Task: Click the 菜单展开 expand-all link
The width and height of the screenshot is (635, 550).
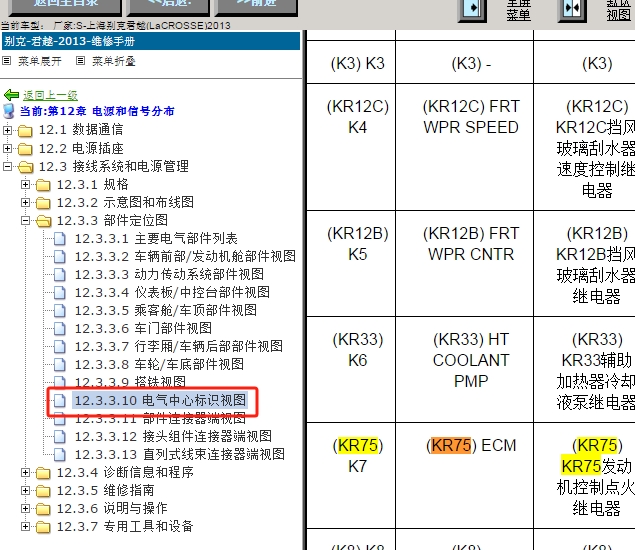Action: 40,61
